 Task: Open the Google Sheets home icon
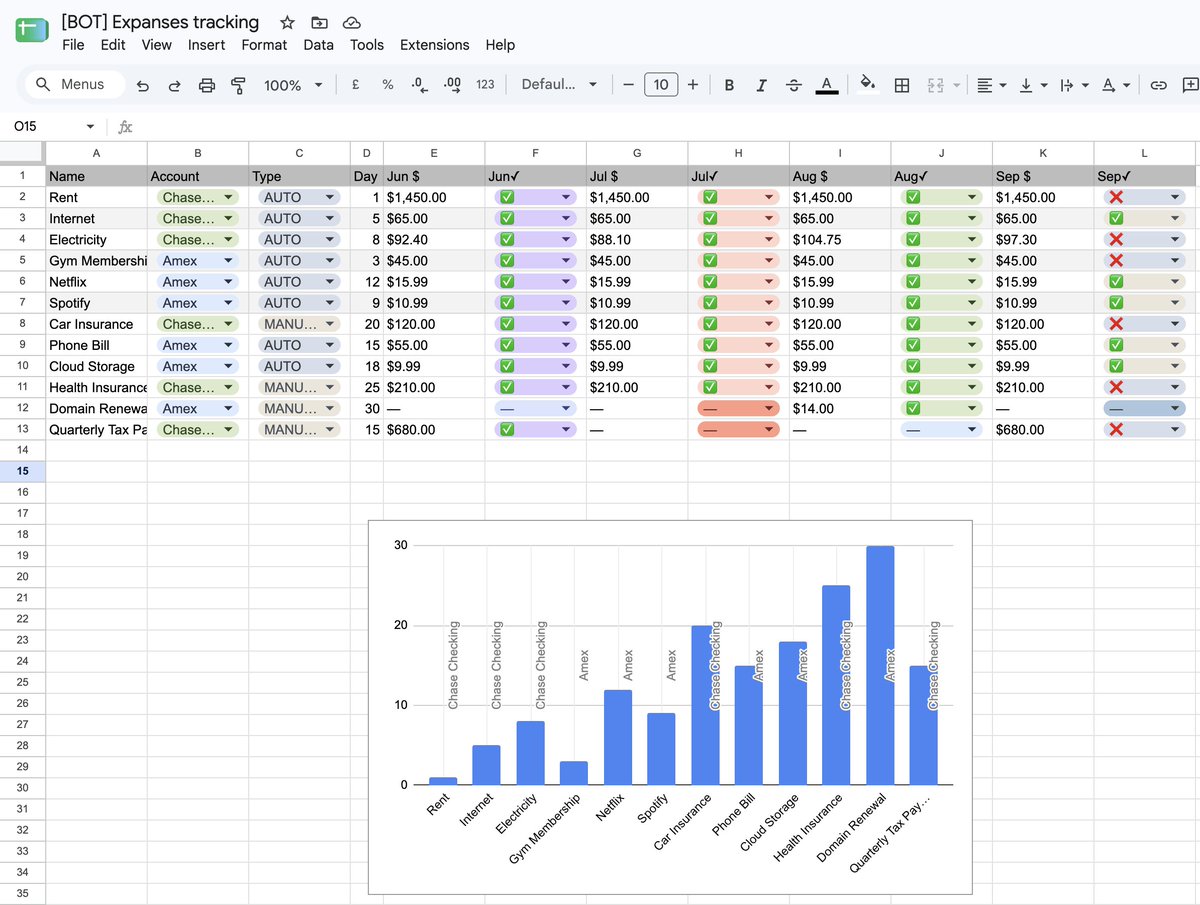(31, 29)
